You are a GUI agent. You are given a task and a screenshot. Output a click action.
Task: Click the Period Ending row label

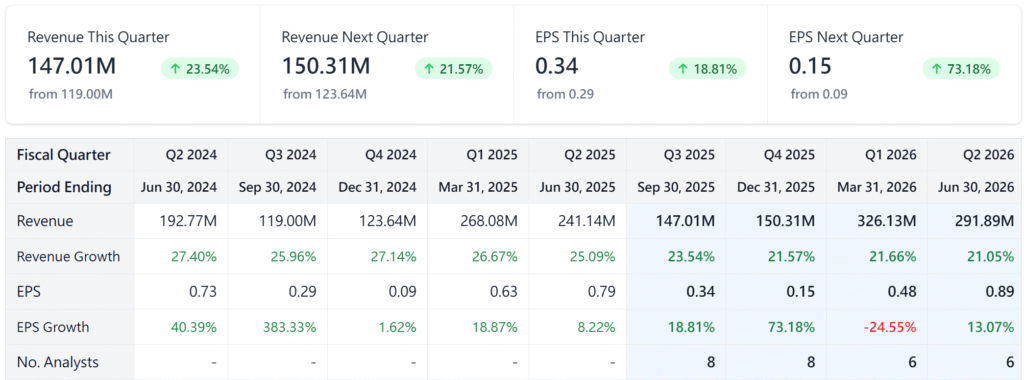click(x=64, y=187)
